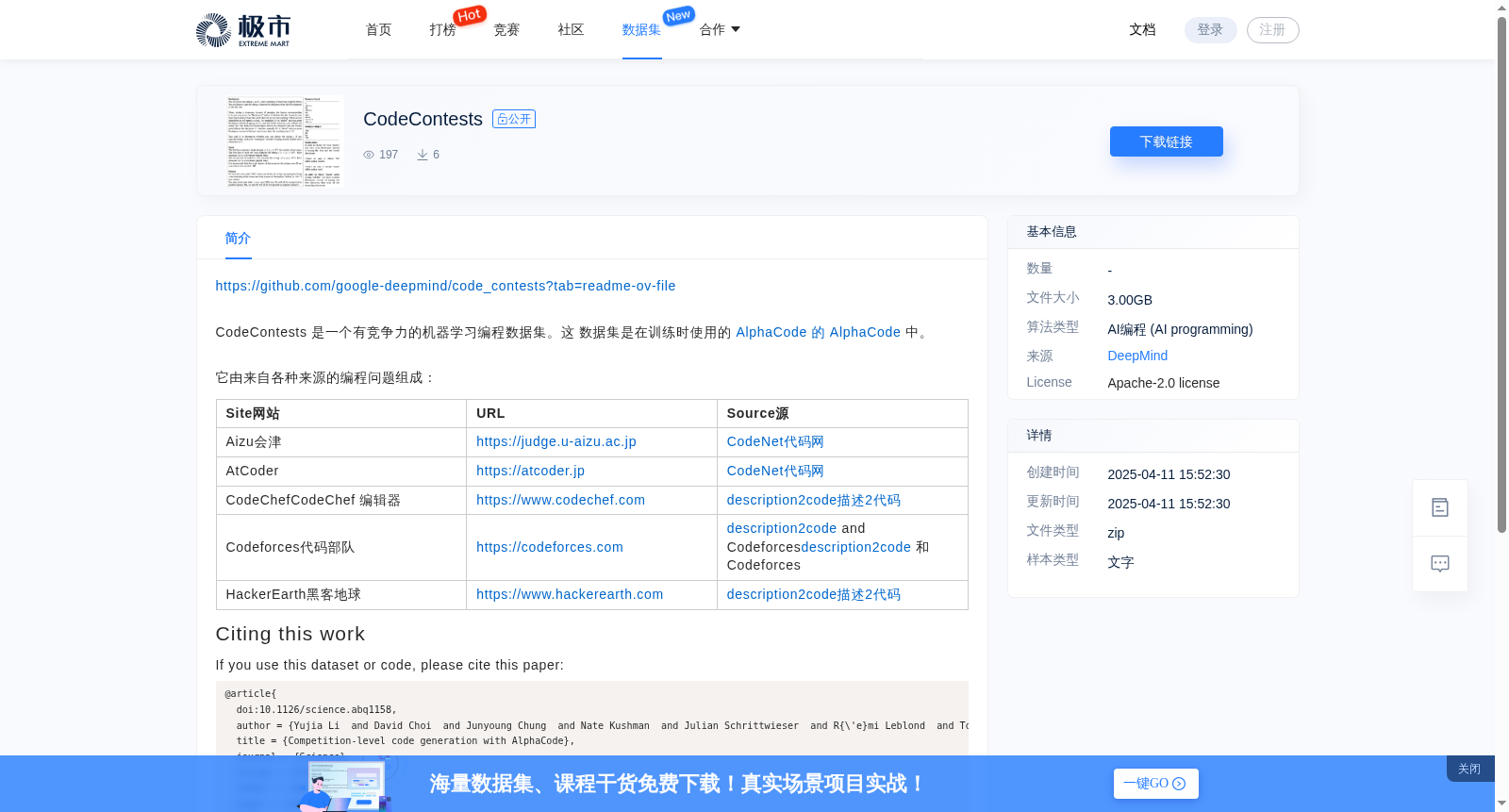Expand the 合作 dropdown menu
Screen dimensions: 1509x812
point(720,30)
